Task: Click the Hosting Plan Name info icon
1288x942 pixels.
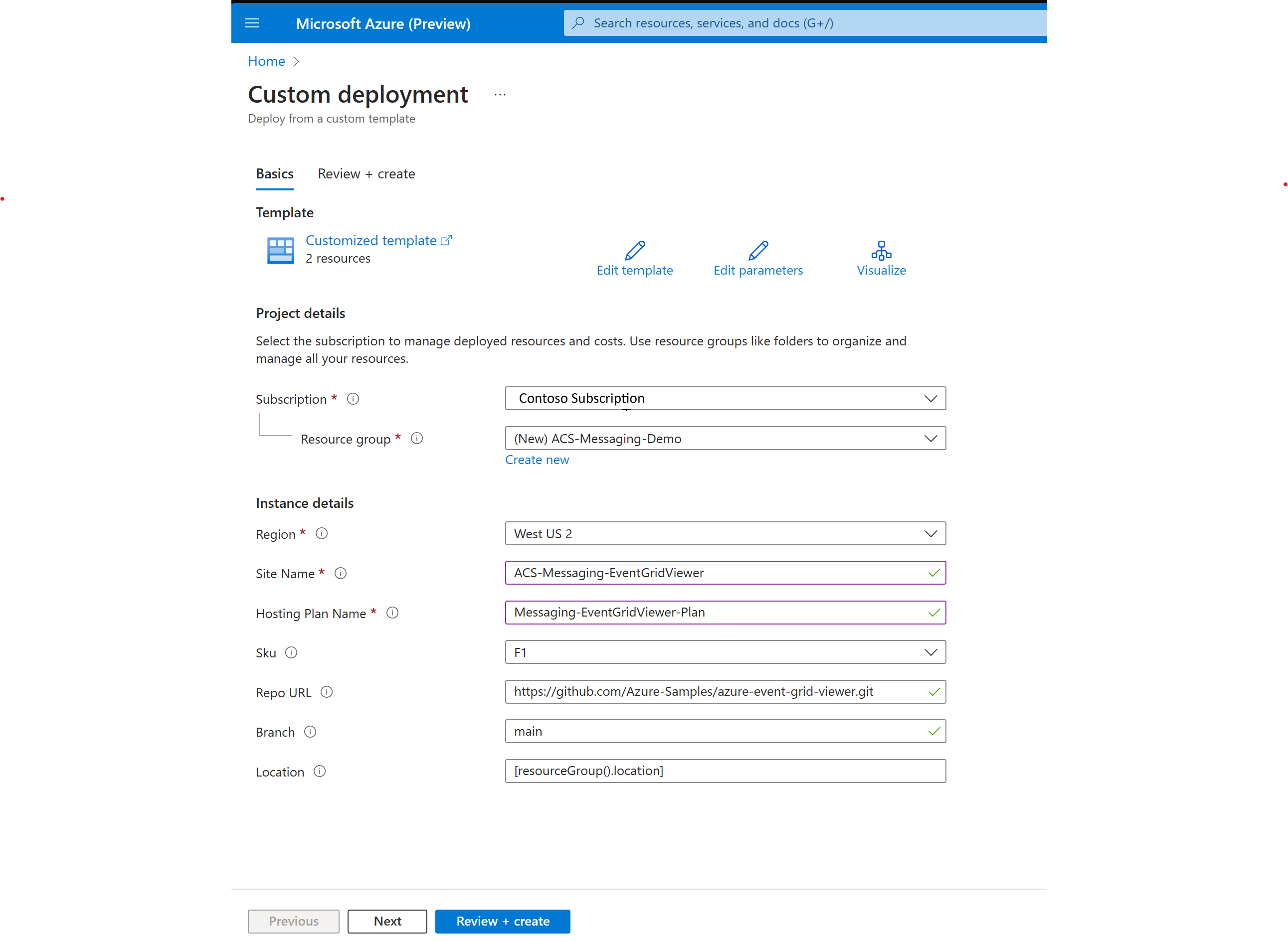Action: tap(392, 613)
